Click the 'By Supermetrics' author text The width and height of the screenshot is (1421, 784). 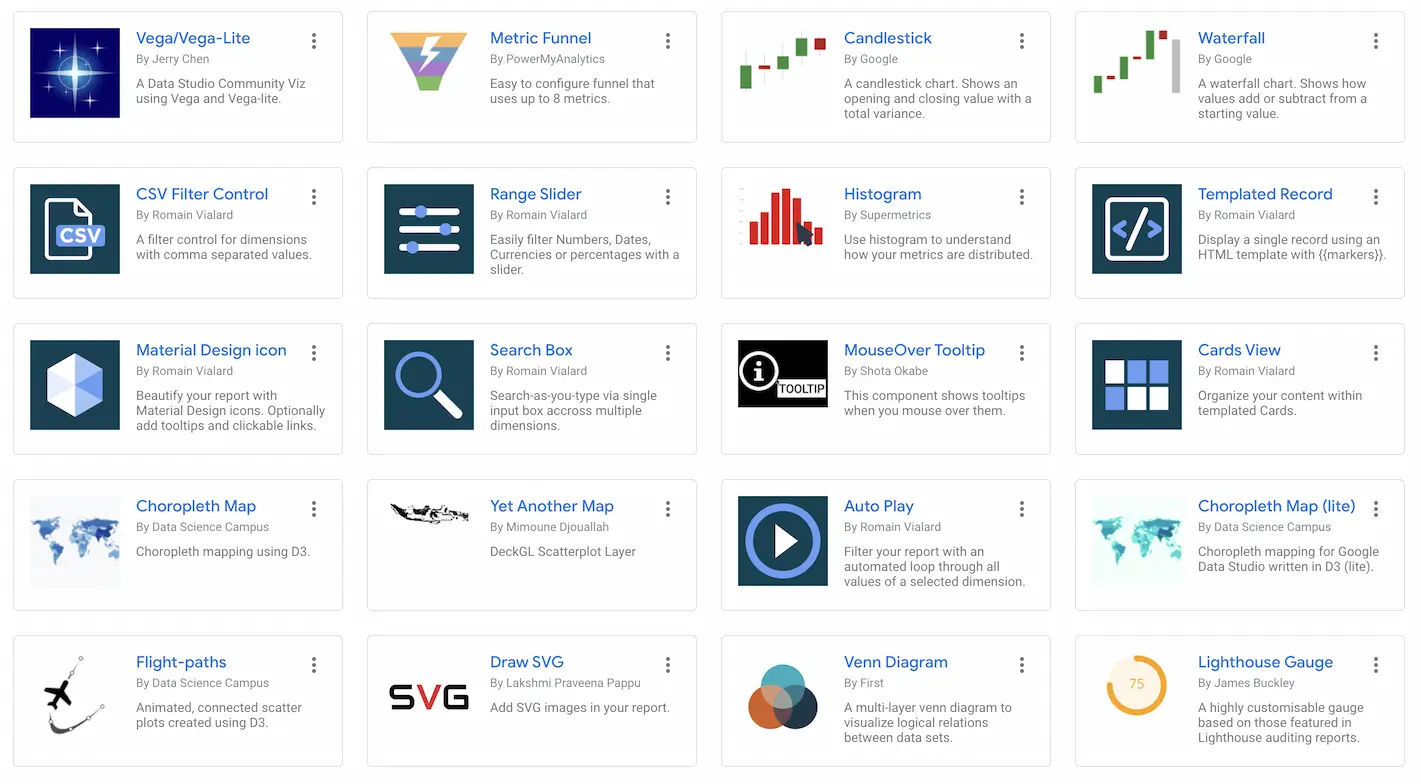(887, 215)
